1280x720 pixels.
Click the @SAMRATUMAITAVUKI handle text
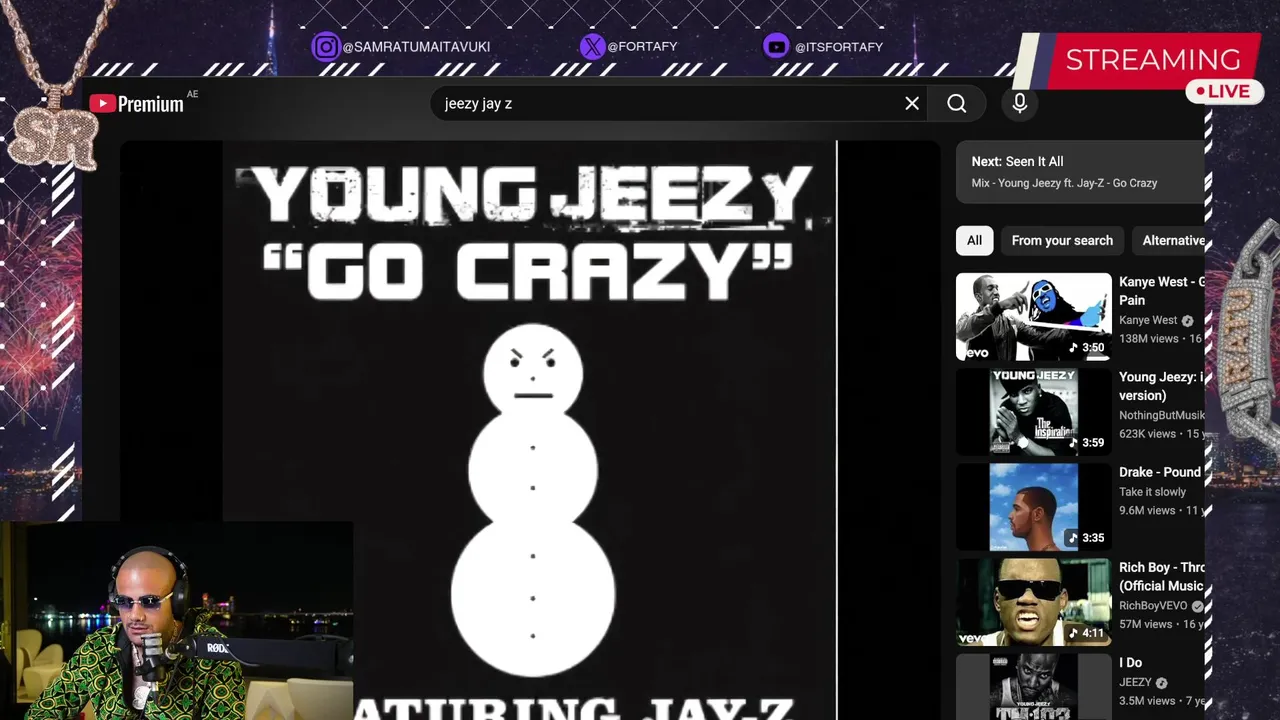pyautogui.click(x=416, y=47)
